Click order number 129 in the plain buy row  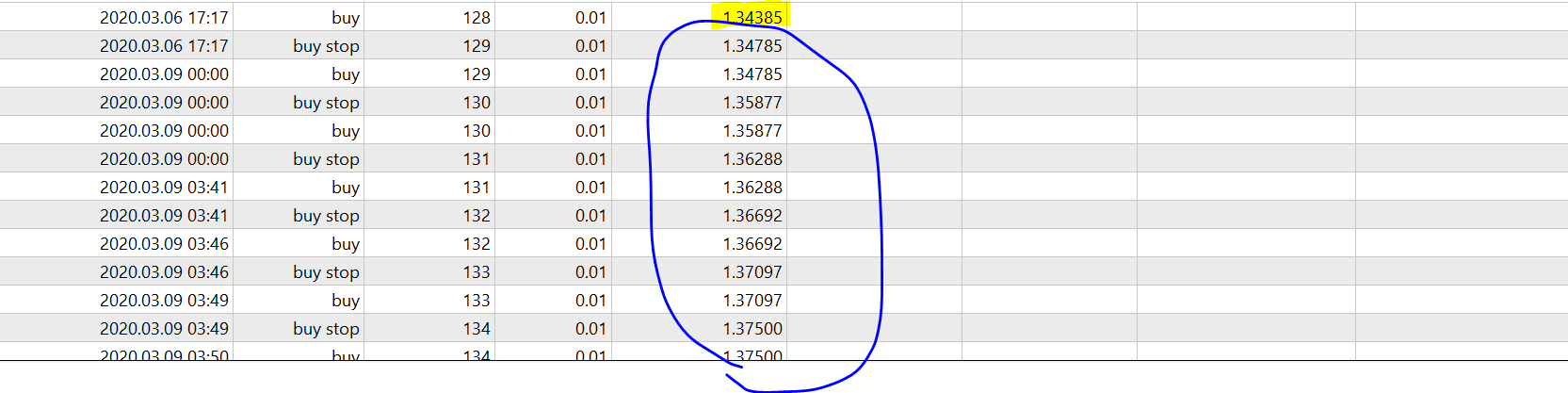tap(477, 74)
